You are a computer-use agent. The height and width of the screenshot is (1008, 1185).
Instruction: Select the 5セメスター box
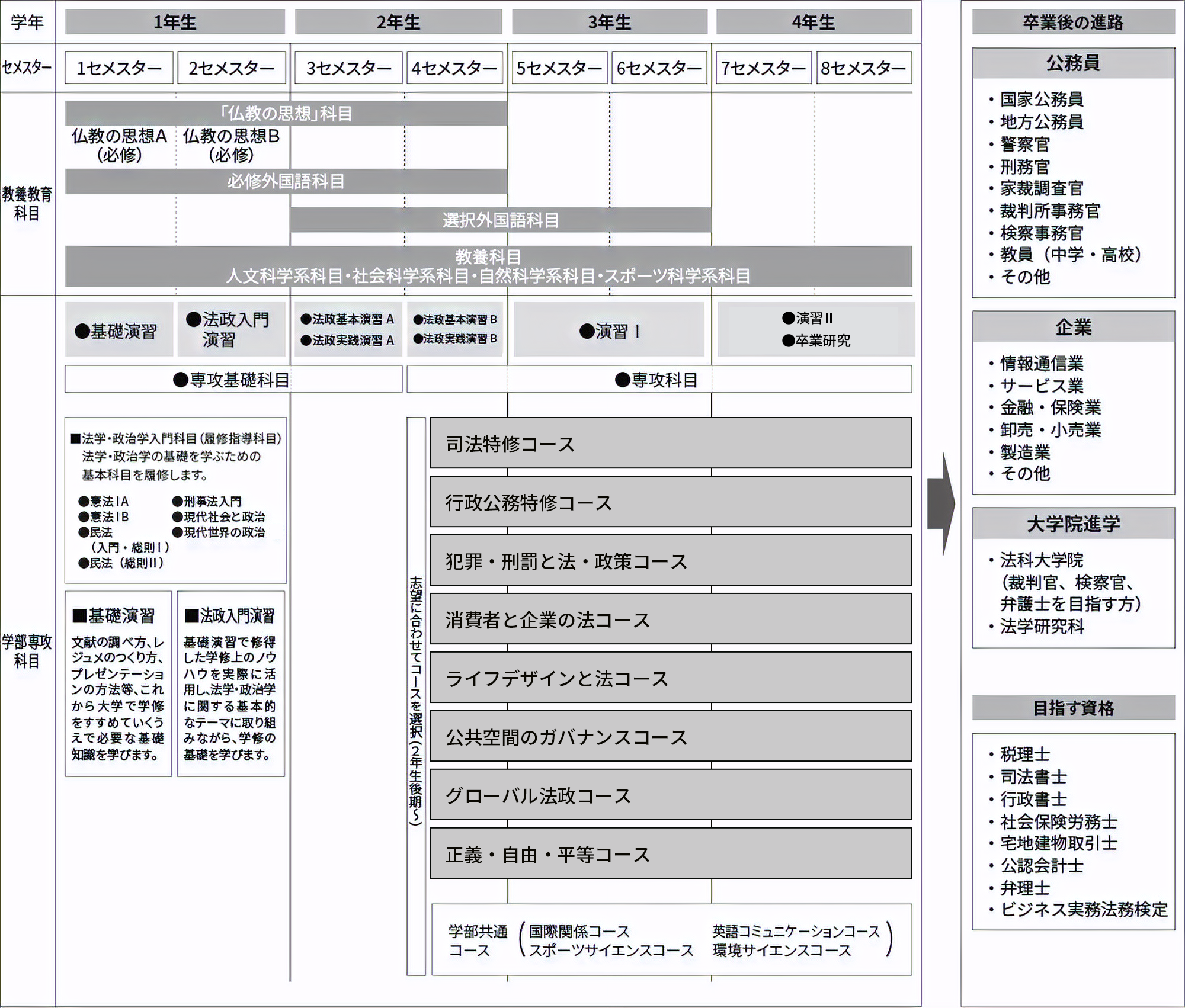(x=559, y=68)
